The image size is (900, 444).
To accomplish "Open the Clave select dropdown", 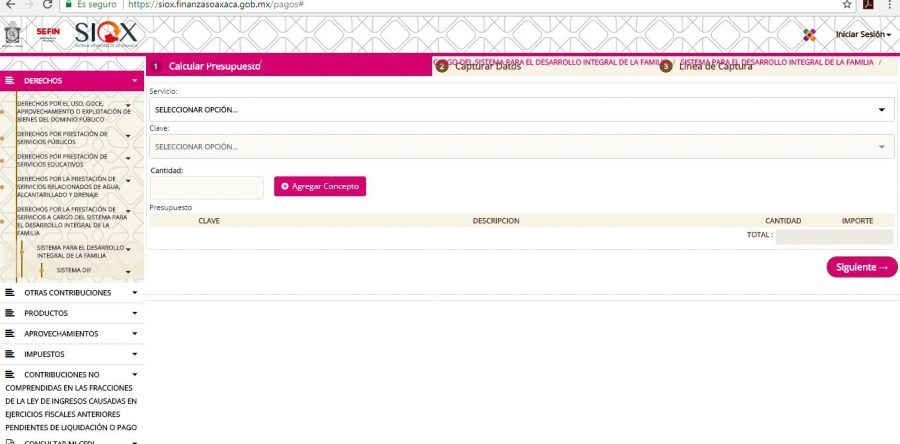I will coord(521,147).
